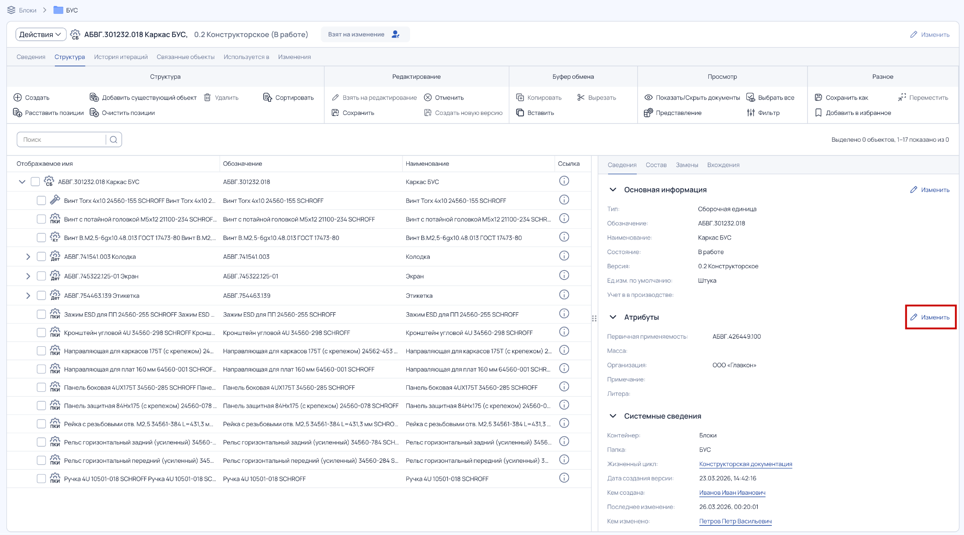Viewport: 964px width, 535px height.
Task: Click the top-right header Изменить button
Action: pos(930,34)
